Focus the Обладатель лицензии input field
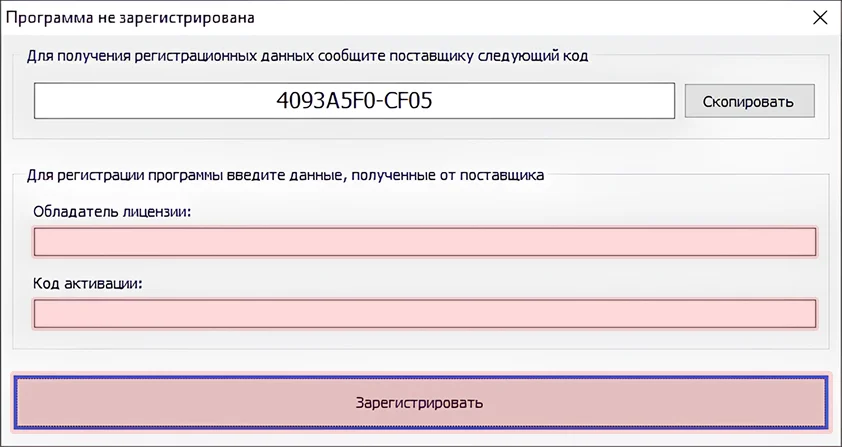 pyautogui.click(x=425, y=242)
